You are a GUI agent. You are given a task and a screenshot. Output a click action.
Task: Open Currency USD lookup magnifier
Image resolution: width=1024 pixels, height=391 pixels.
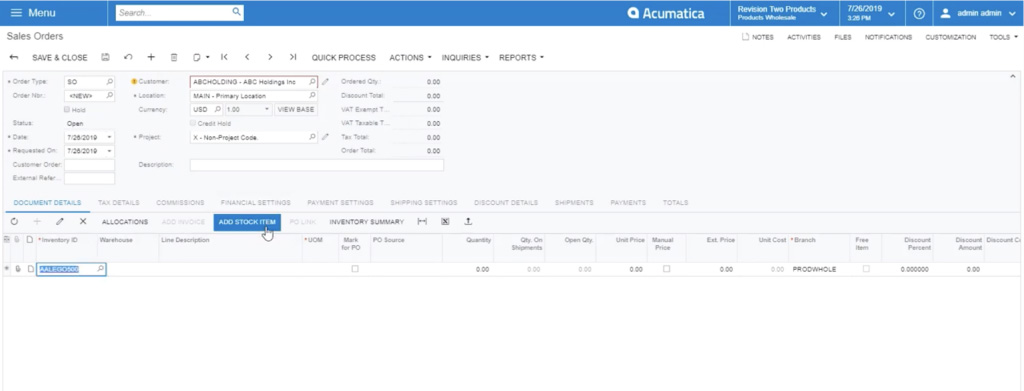point(217,110)
